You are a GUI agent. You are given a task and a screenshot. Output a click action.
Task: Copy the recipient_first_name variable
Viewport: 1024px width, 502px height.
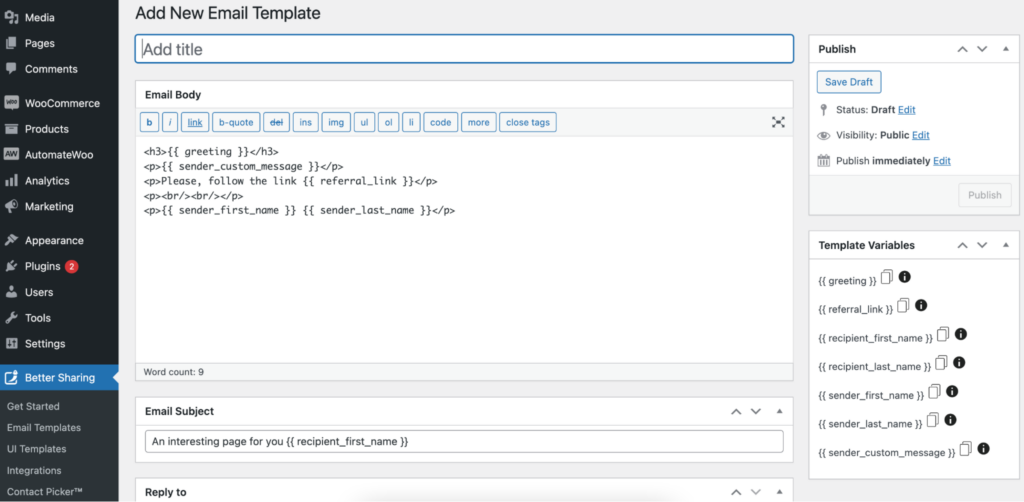(x=943, y=334)
